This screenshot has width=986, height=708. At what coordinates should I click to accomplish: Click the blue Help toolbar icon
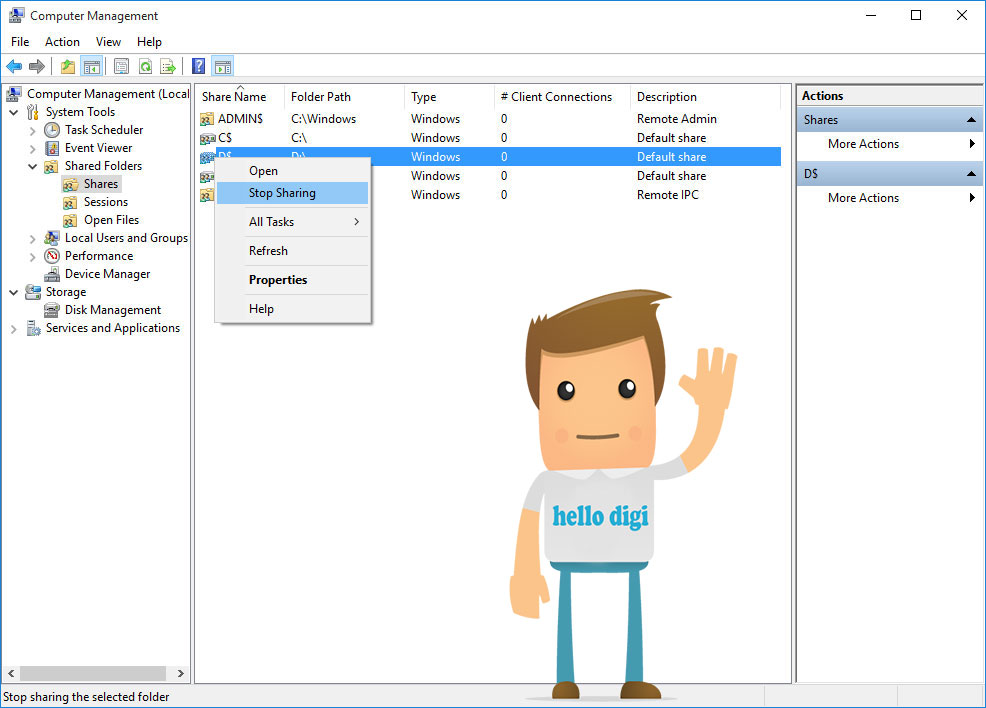(199, 66)
